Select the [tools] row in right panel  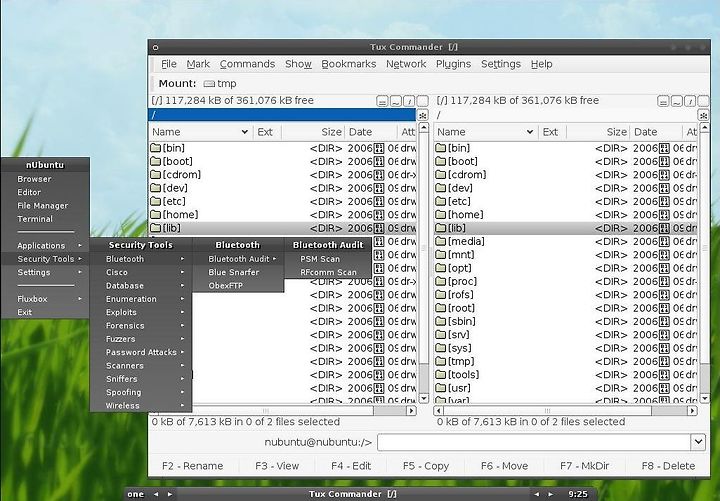pos(565,375)
